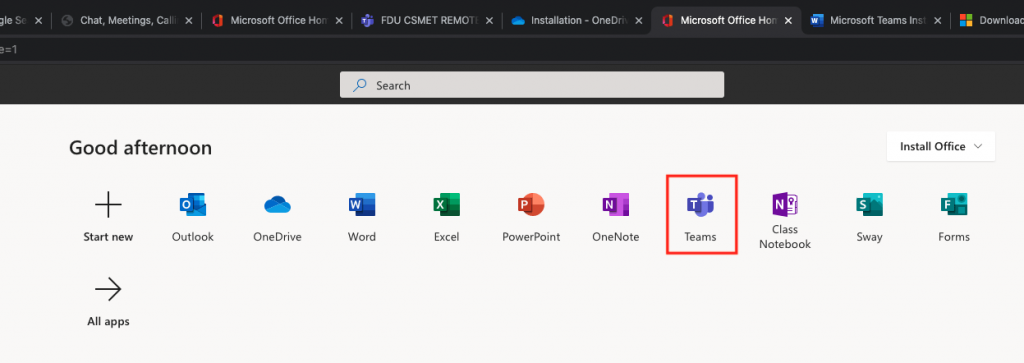Close the Chat, Meetings, Calling tab
The height and width of the screenshot is (363, 1024).
189,20
